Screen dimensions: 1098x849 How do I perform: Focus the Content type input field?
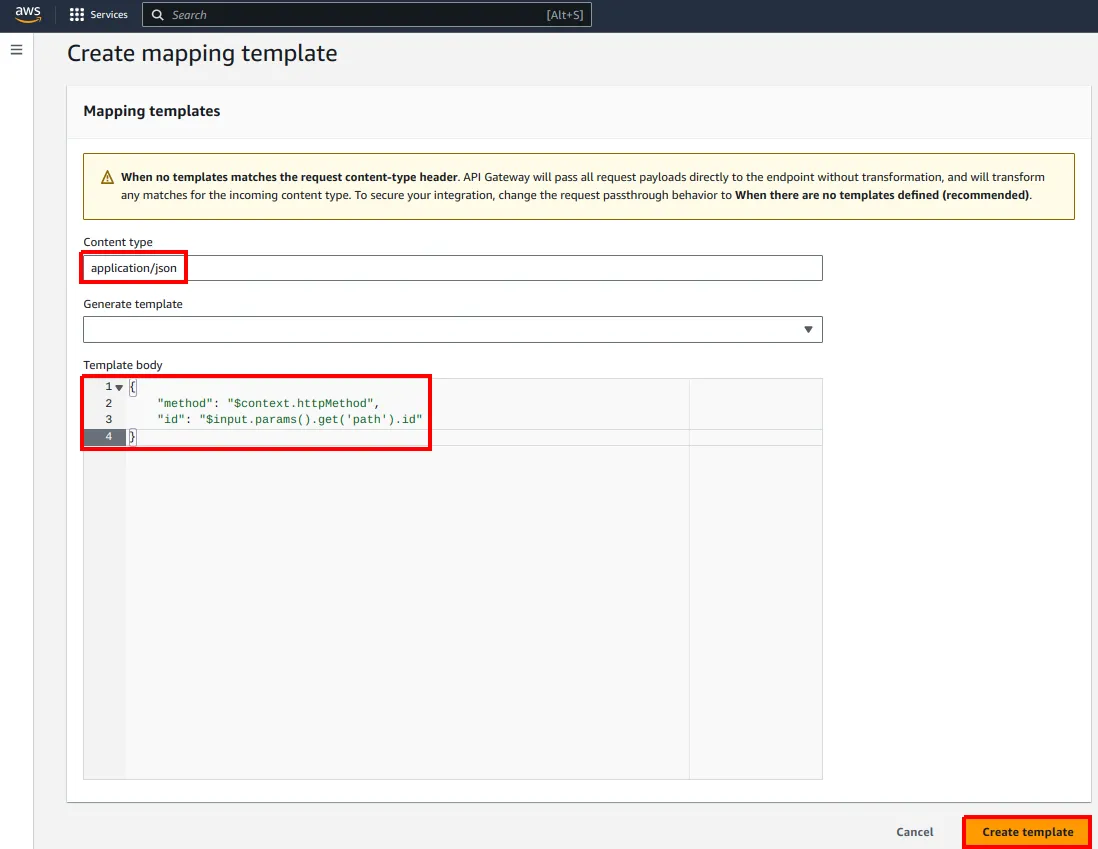452,268
